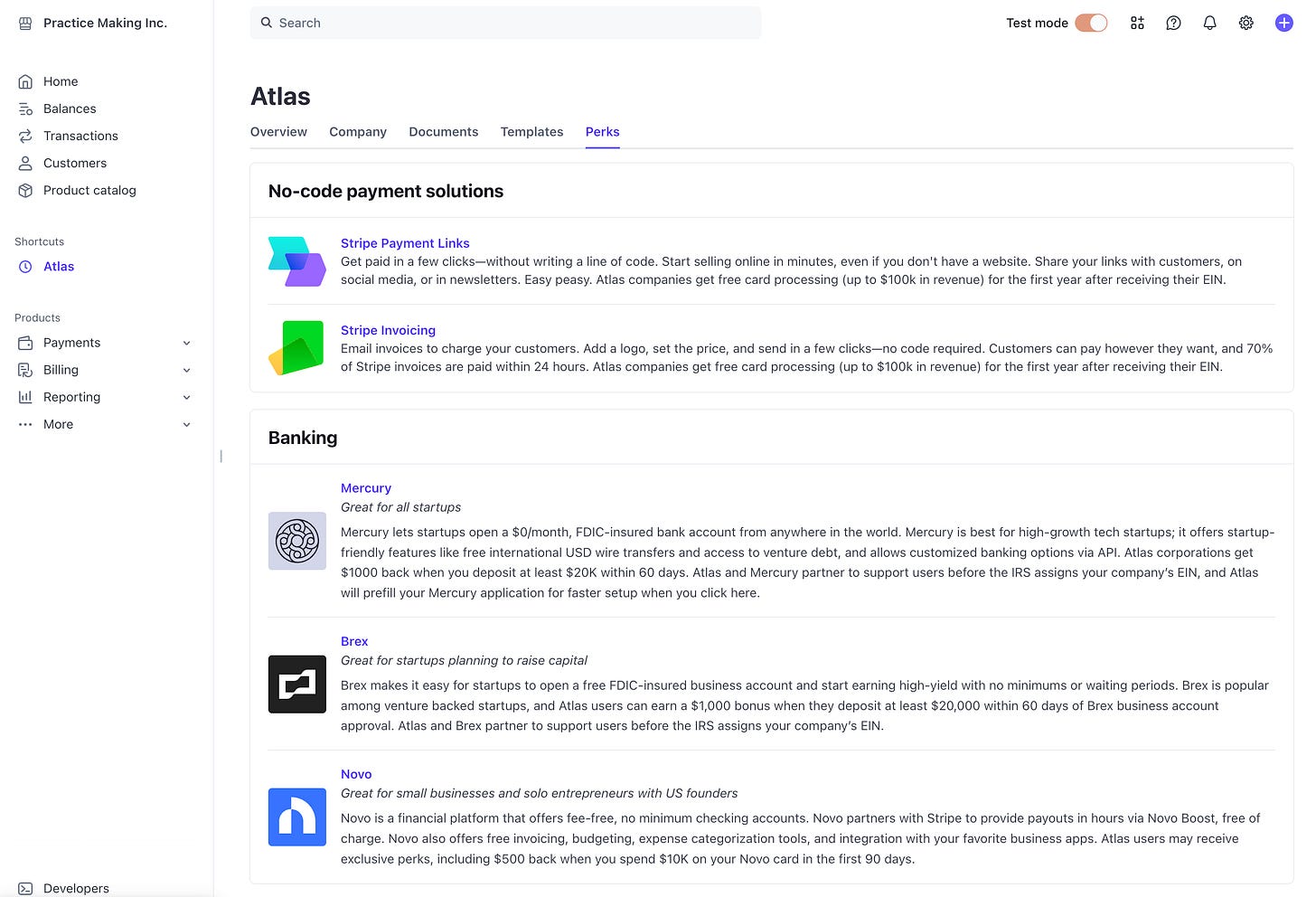Click the Practice Making Inc. store icon
Image resolution: width=1316 pixels, height=897 pixels.
25,24
